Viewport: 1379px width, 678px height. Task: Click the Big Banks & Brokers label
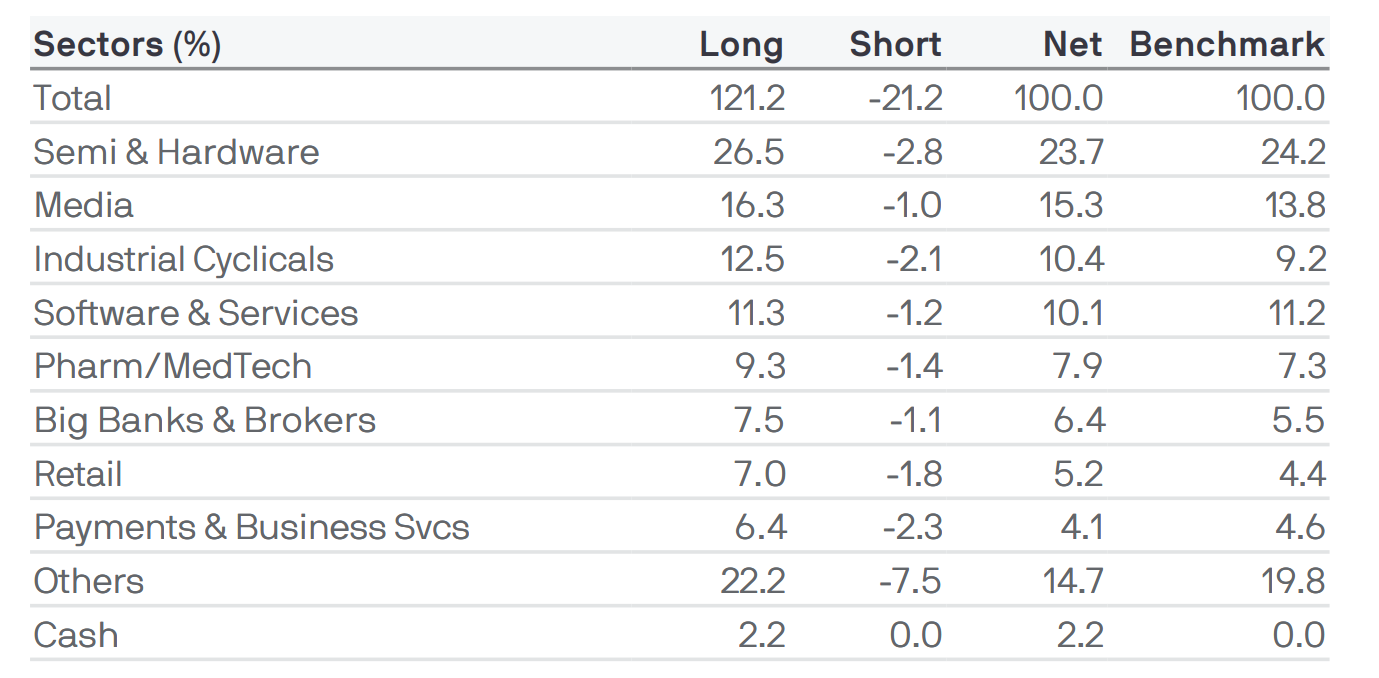coord(204,420)
